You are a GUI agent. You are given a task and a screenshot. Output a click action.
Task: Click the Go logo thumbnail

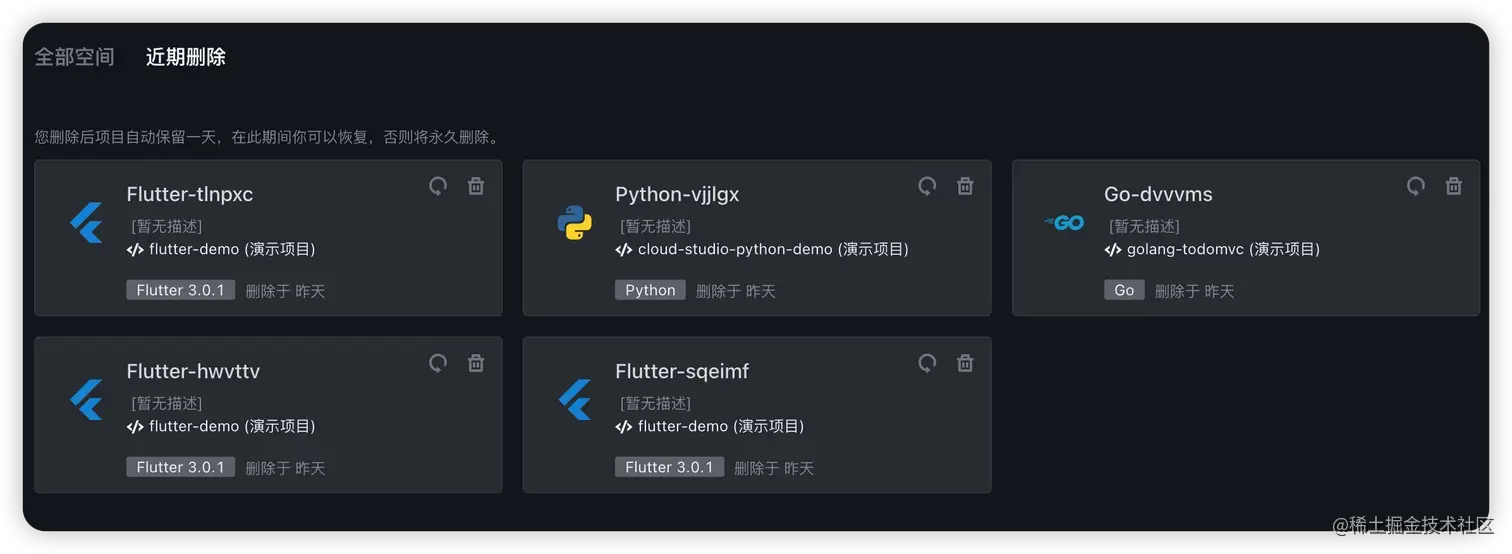[1064, 222]
